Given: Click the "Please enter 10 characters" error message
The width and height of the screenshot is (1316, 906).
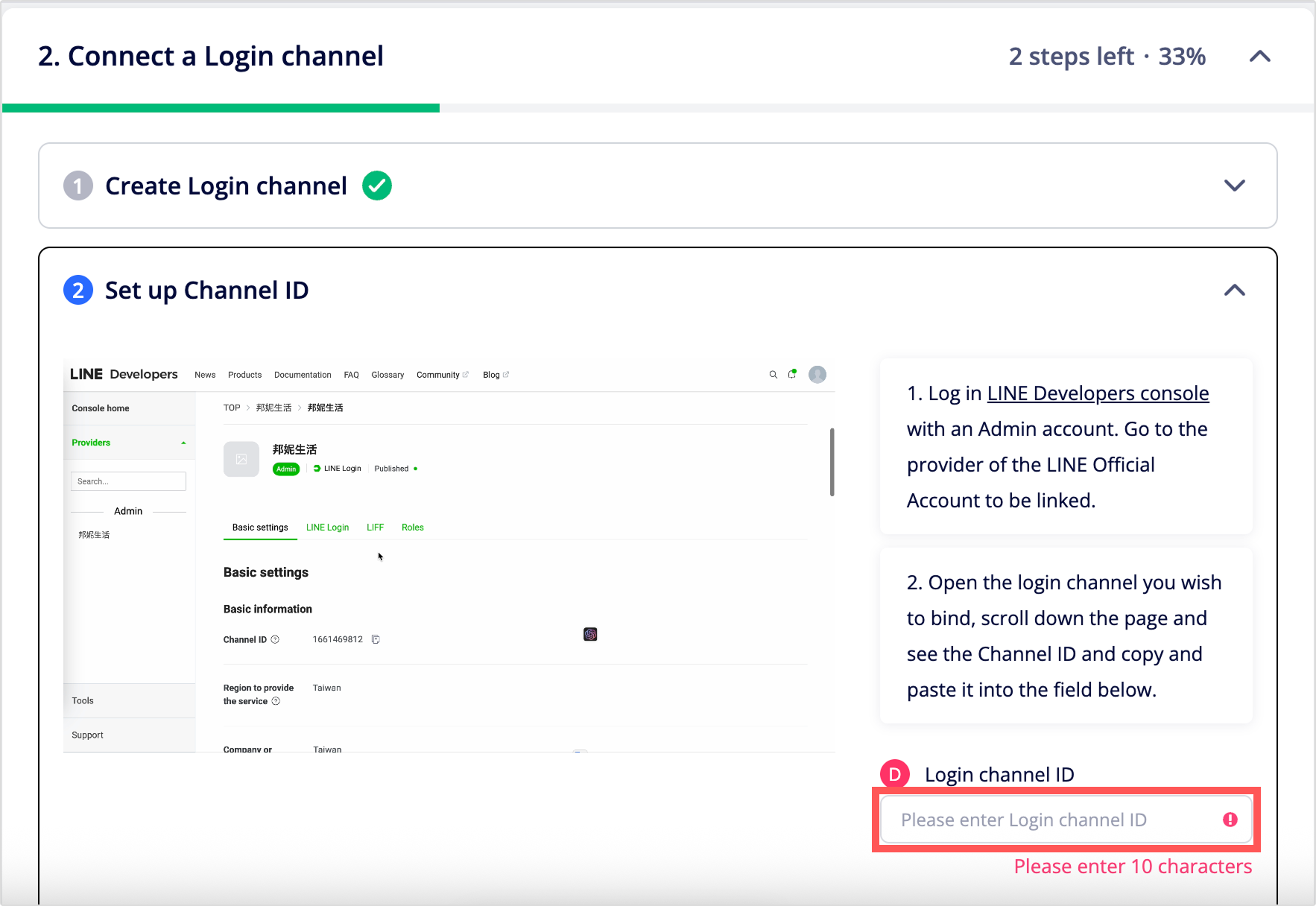Looking at the screenshot, I should [1133, 867].
